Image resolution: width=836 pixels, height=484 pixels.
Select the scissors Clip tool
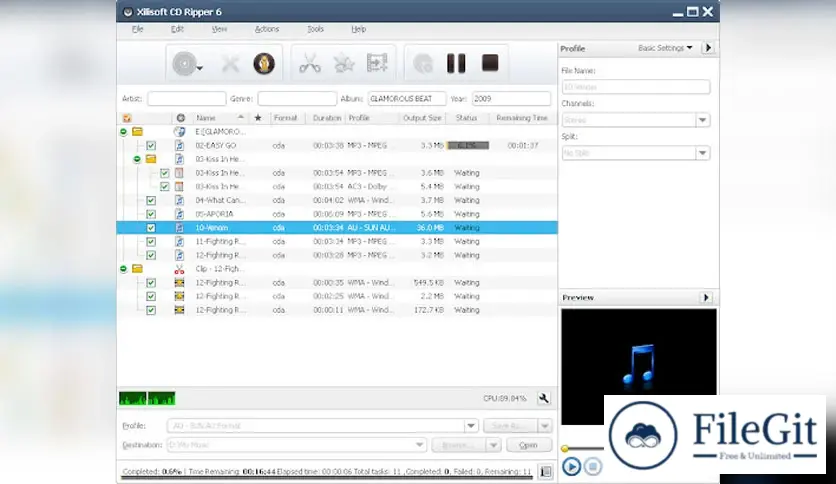(x=310, y=63)
